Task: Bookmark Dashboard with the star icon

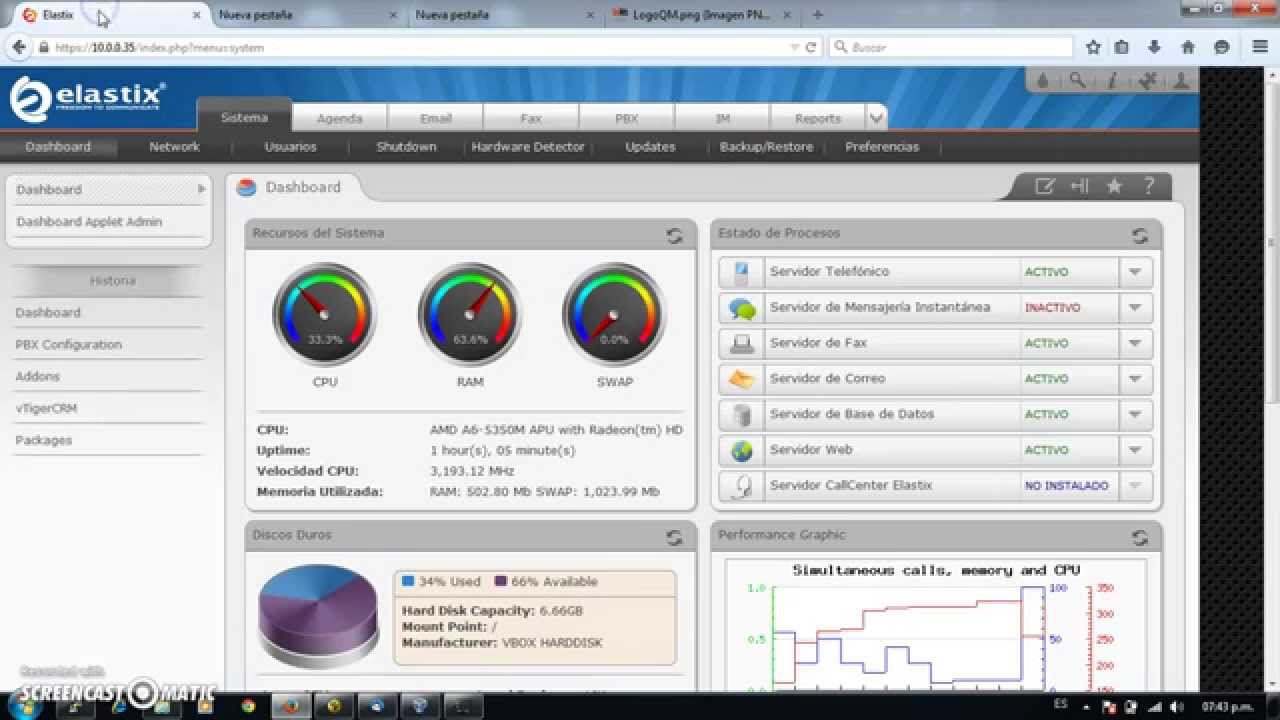Action: tap(1114, 186)
